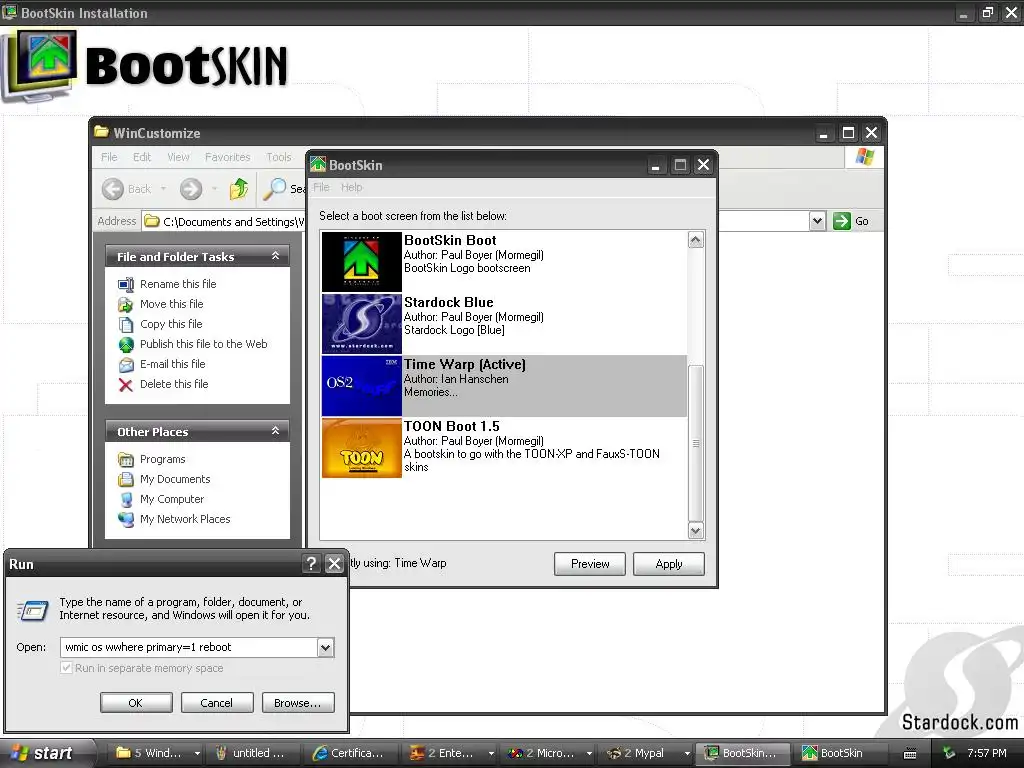Open Tools menu in WinCustomize window
The width and height of the screenshot is (1024, 768).
279,157
